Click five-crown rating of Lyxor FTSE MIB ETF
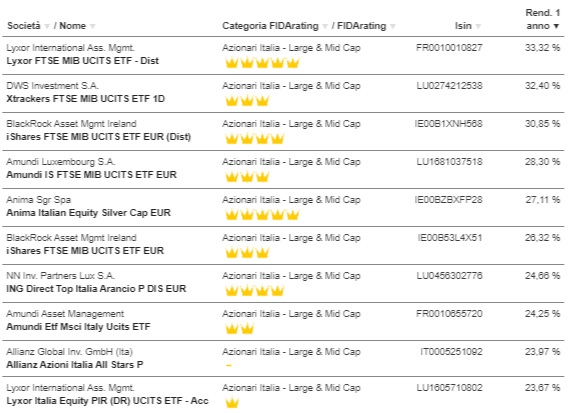 262,63
